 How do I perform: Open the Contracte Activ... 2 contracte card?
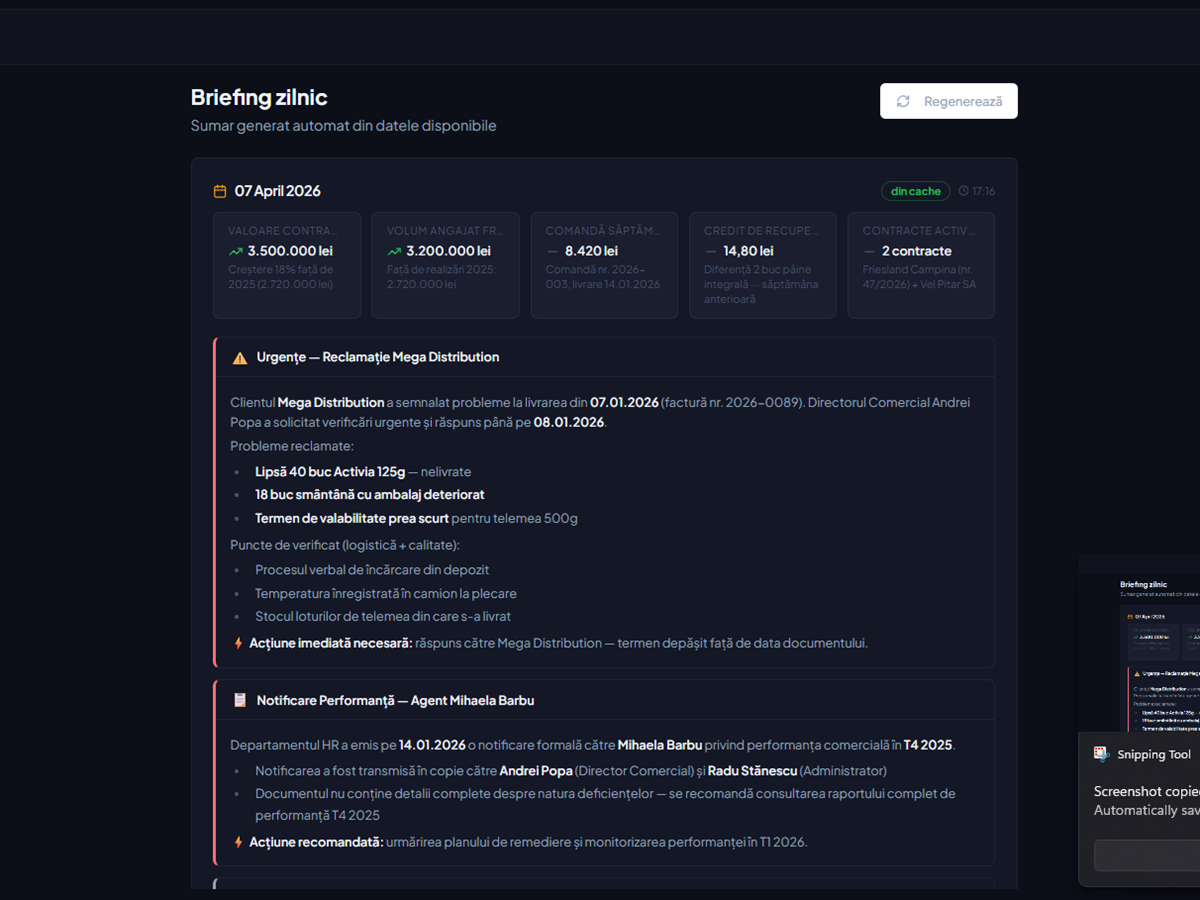pos(921,265)
